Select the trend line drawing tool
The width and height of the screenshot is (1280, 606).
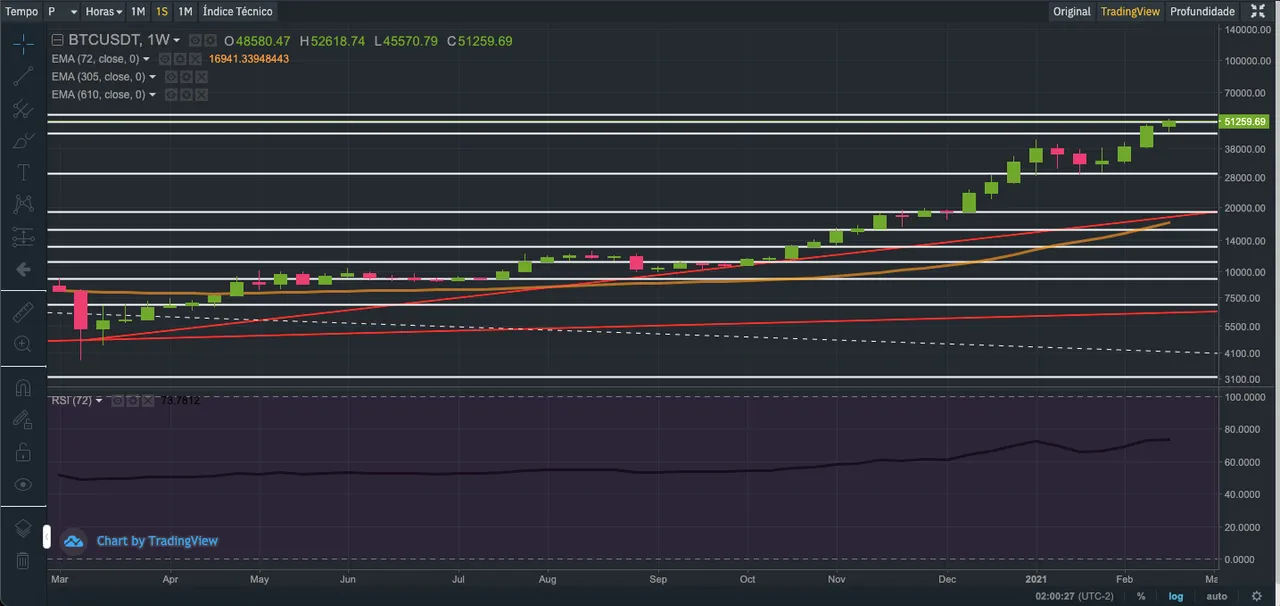pyautogui.click(x=23, y=77)
